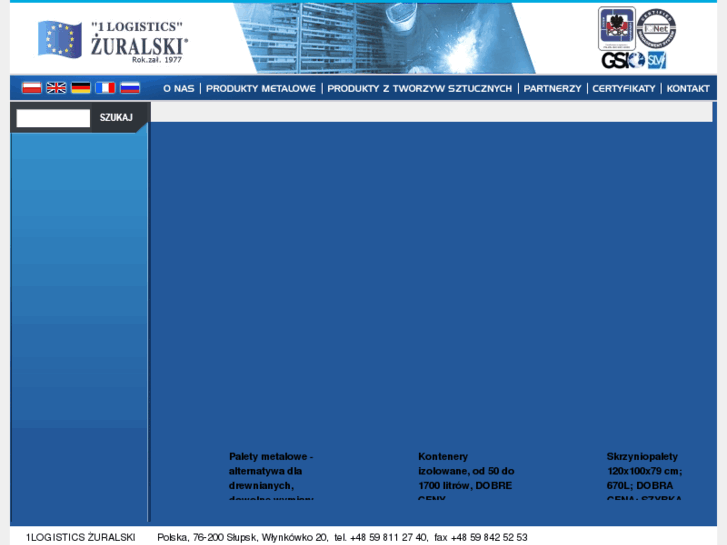The height and width of the screenshot is (545, 727).
Task: Focus the search text field
Action: pyautogui.click(x=53, y=118)
